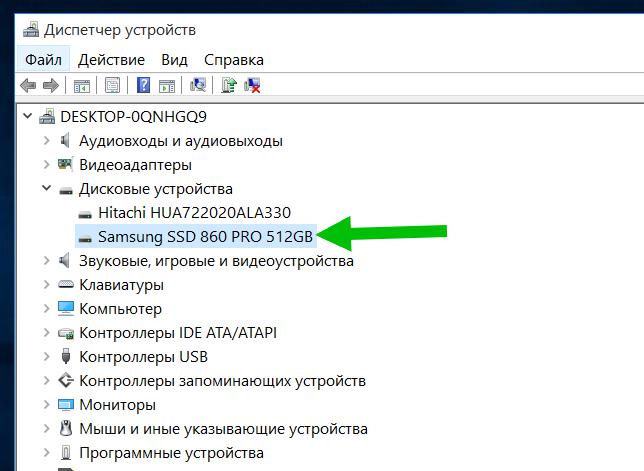This screenshot has height=471, width=644.
Task: Open the Properties toolbar icon
Action: [112, 85]
